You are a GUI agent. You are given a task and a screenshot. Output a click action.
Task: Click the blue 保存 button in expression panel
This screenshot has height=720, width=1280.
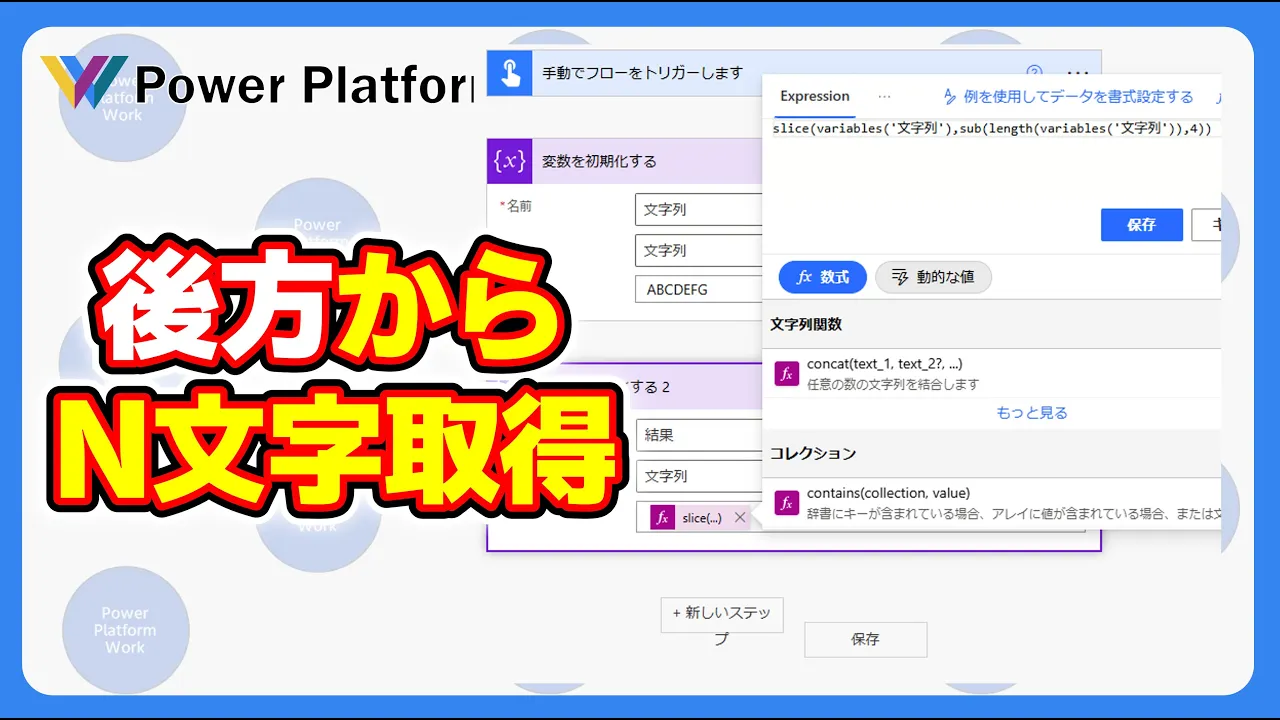pos(1141,225)
